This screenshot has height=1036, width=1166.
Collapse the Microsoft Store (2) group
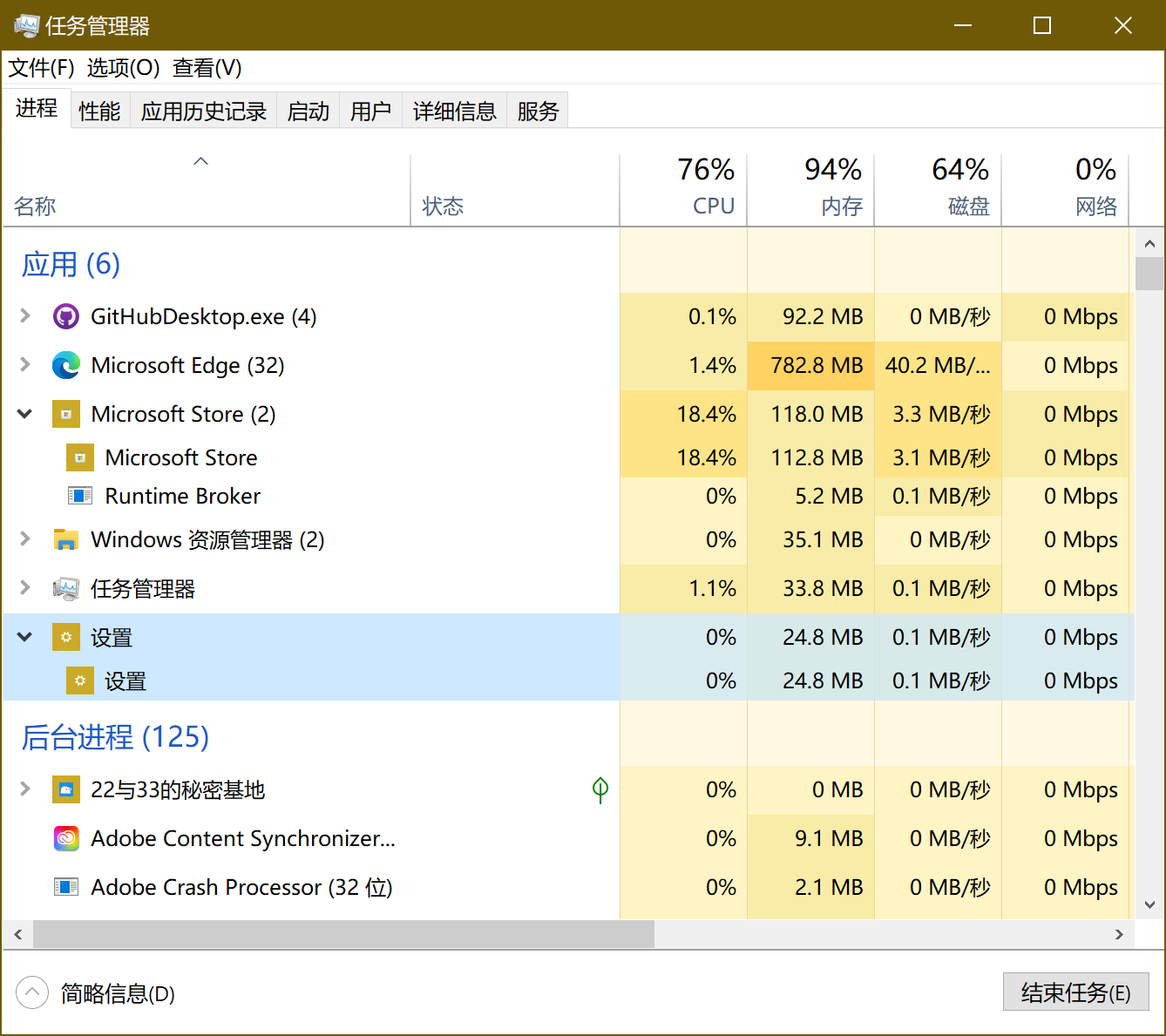coord(25,414)
